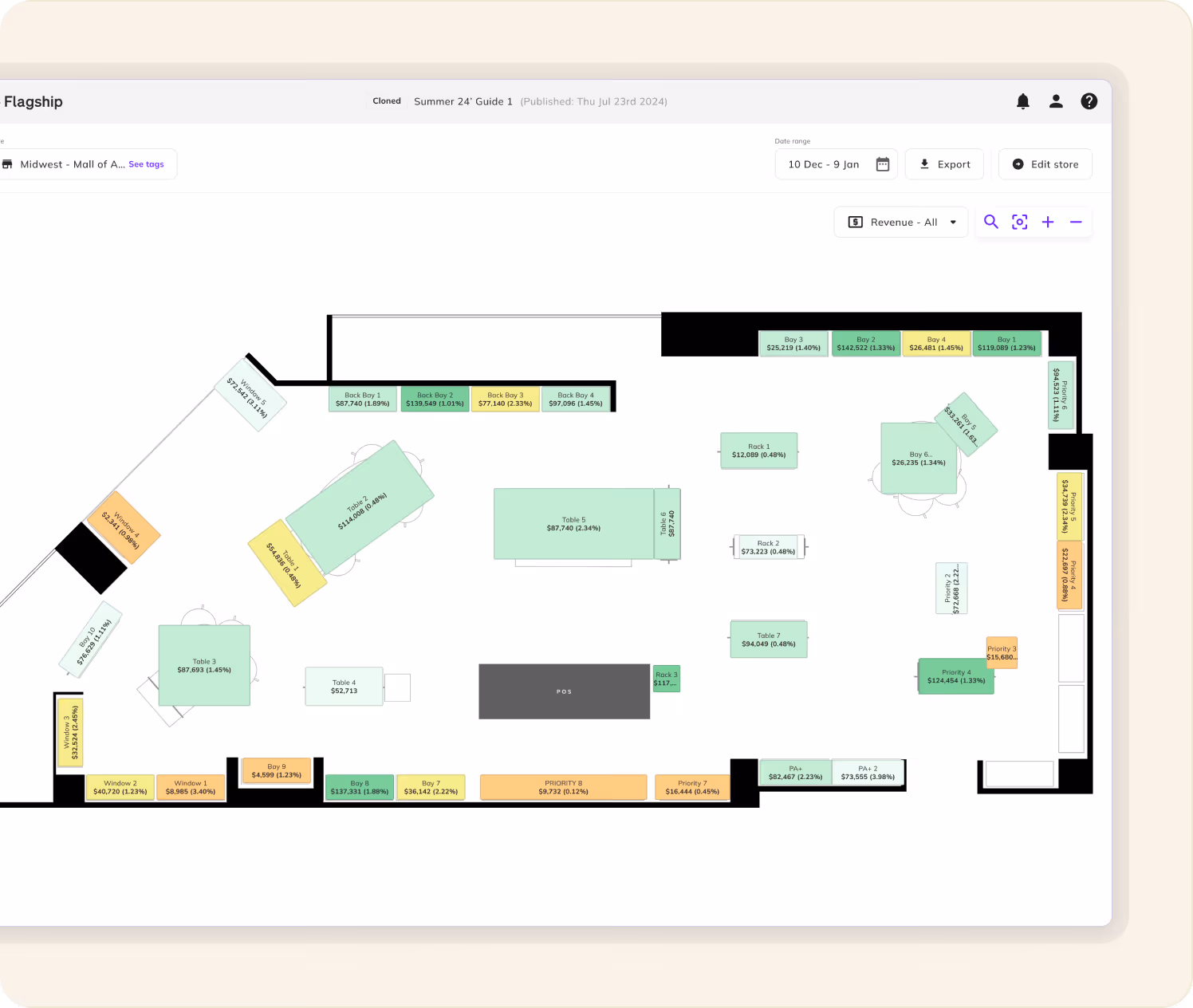Select the Bay 9 fixture $4,599

pyautogui.click(x=277, y=770)
